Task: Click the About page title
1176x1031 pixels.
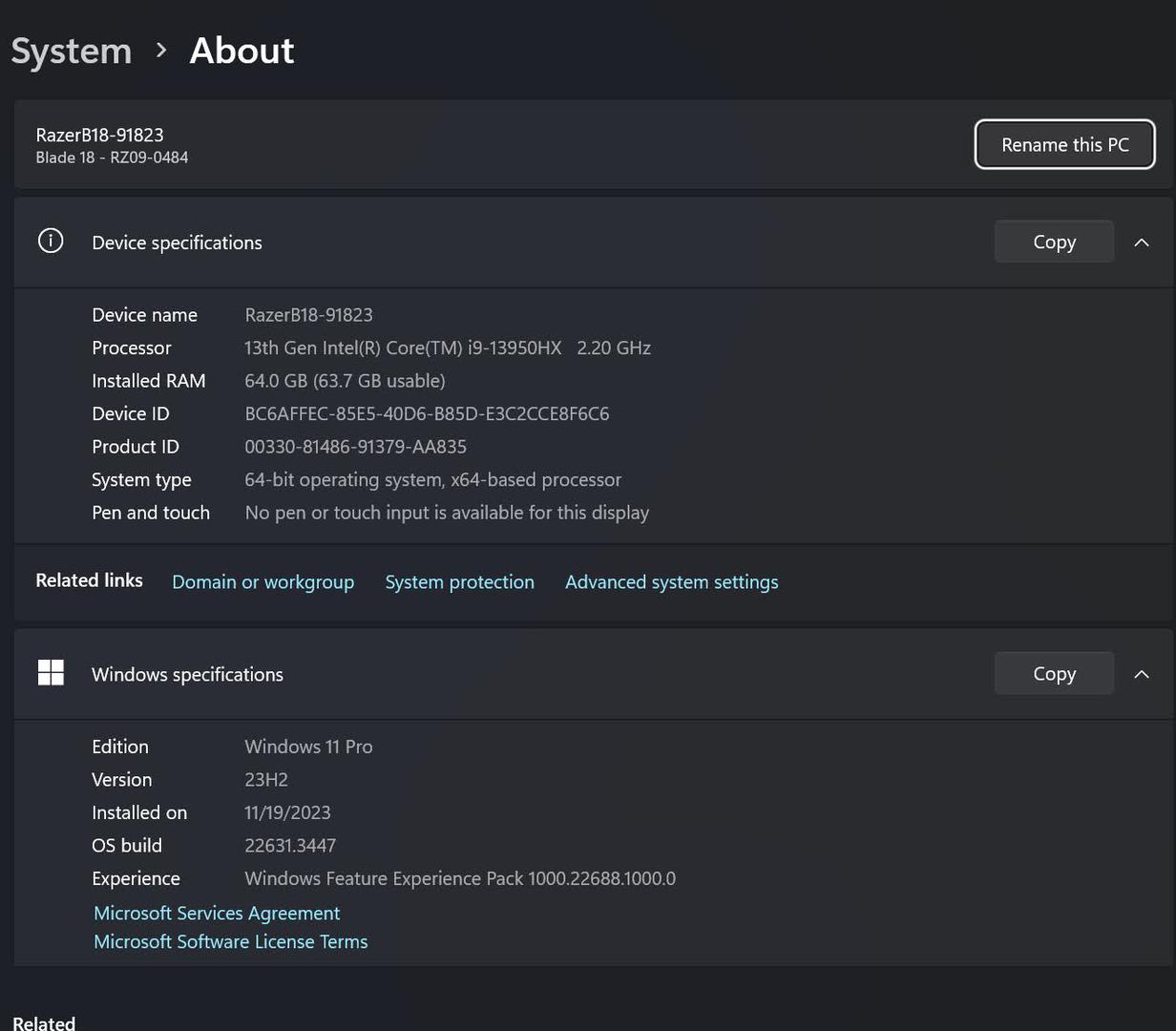Action: point(241,51)
